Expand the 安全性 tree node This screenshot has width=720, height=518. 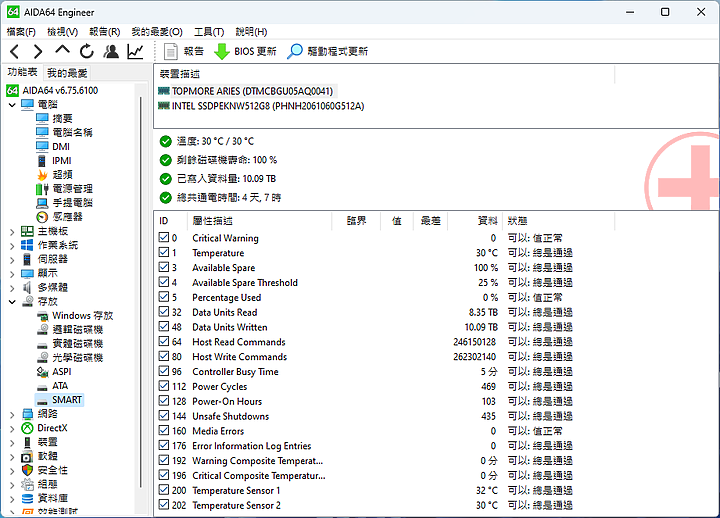(12, 471)
